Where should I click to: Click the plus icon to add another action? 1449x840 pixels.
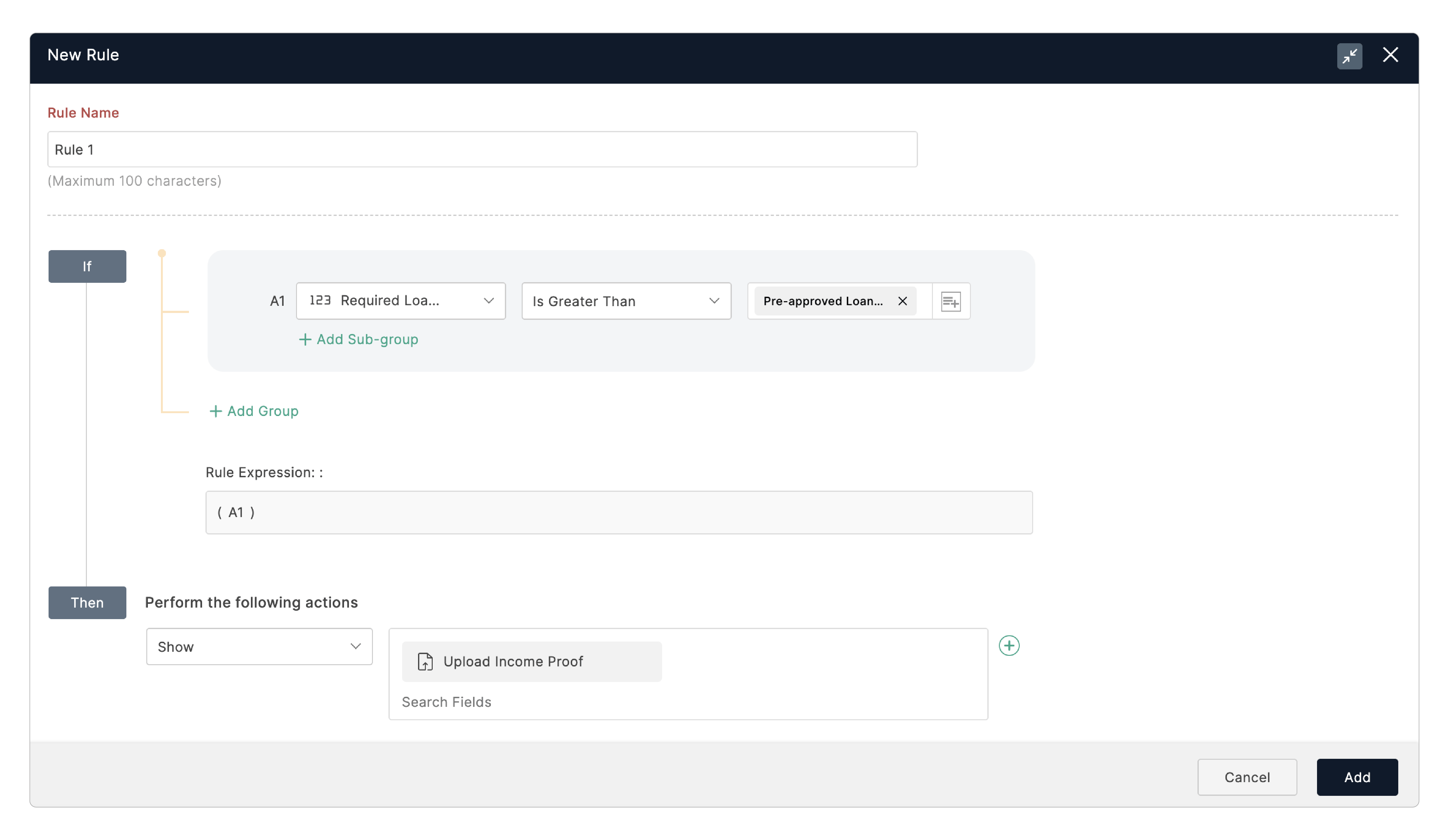coord(1010,646)
